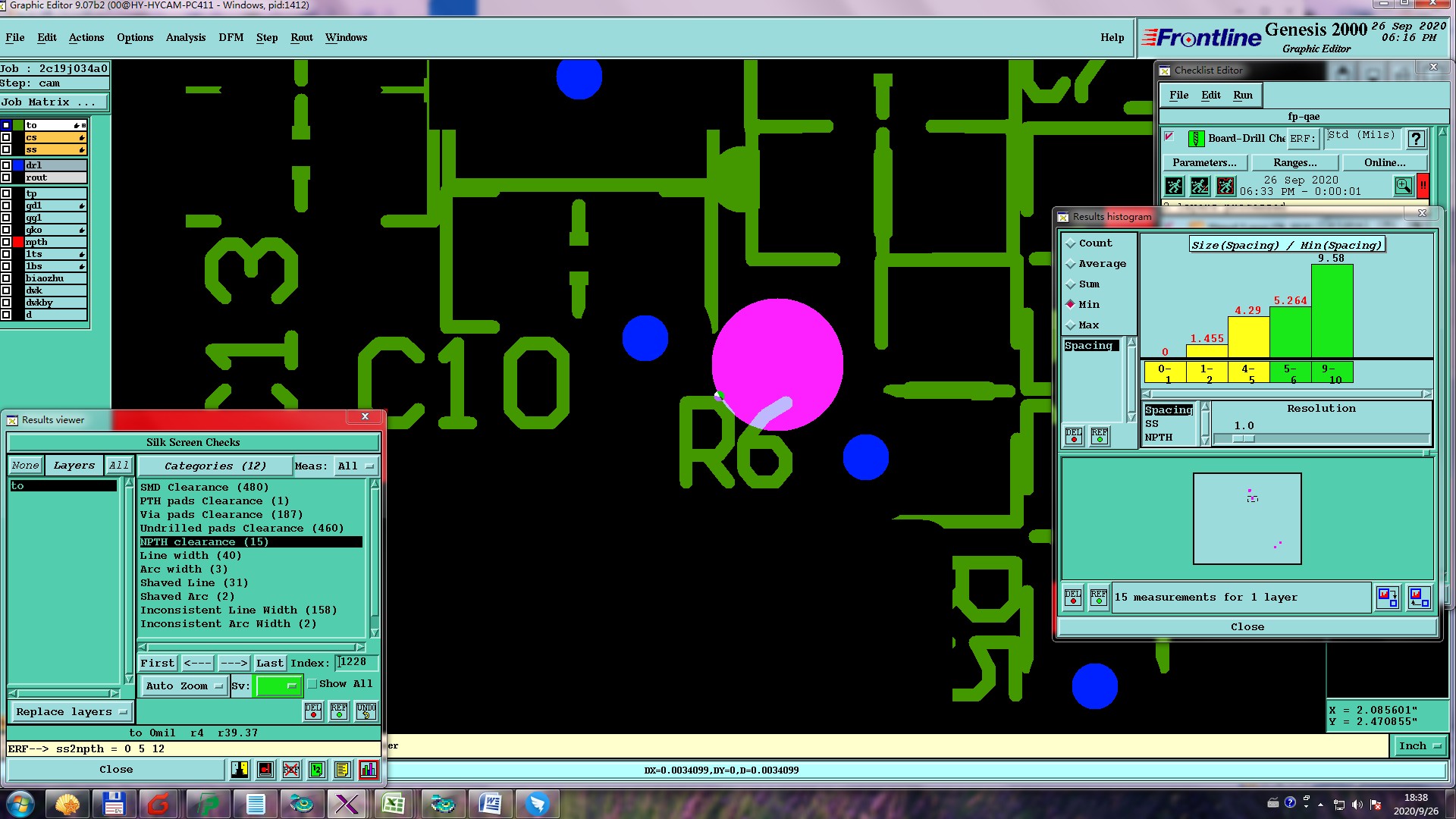Click histogram horizontal scrollbar right arrow

(x=1427, y=394)
